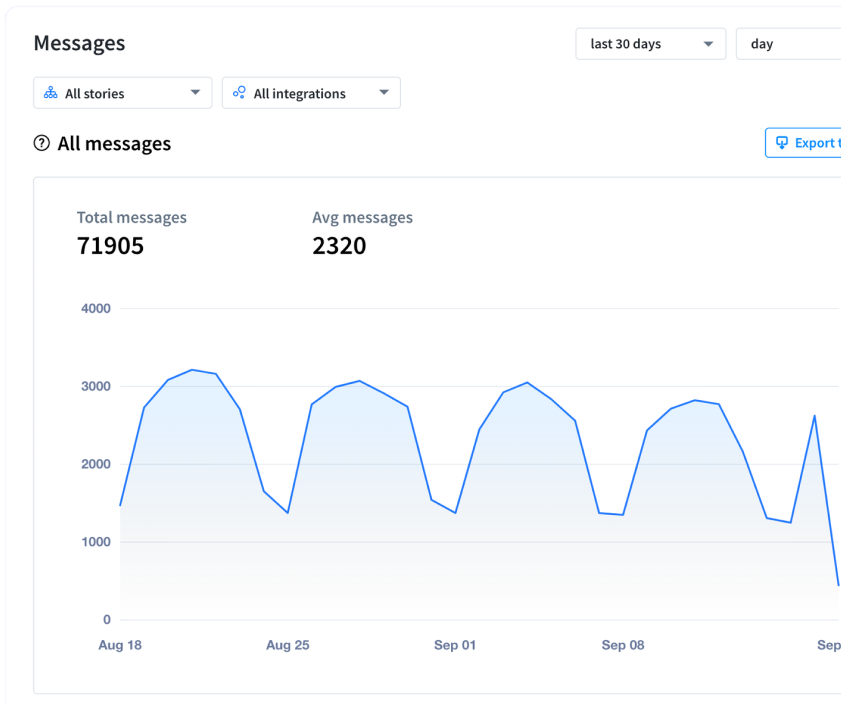Expand the All stories dropdown arrow

(195, 93)
